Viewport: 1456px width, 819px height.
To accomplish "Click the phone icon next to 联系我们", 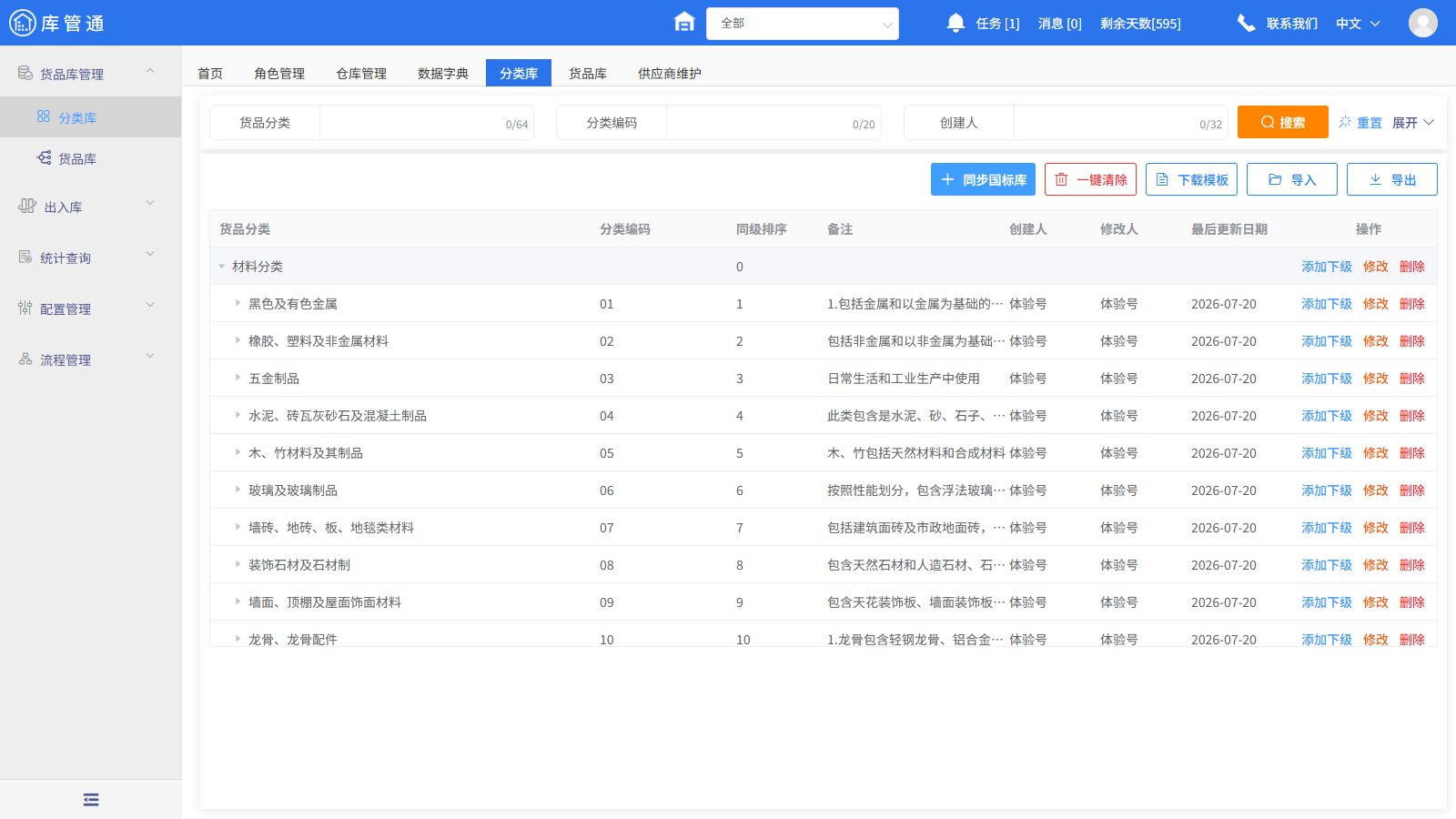I will click(1246, 23).
